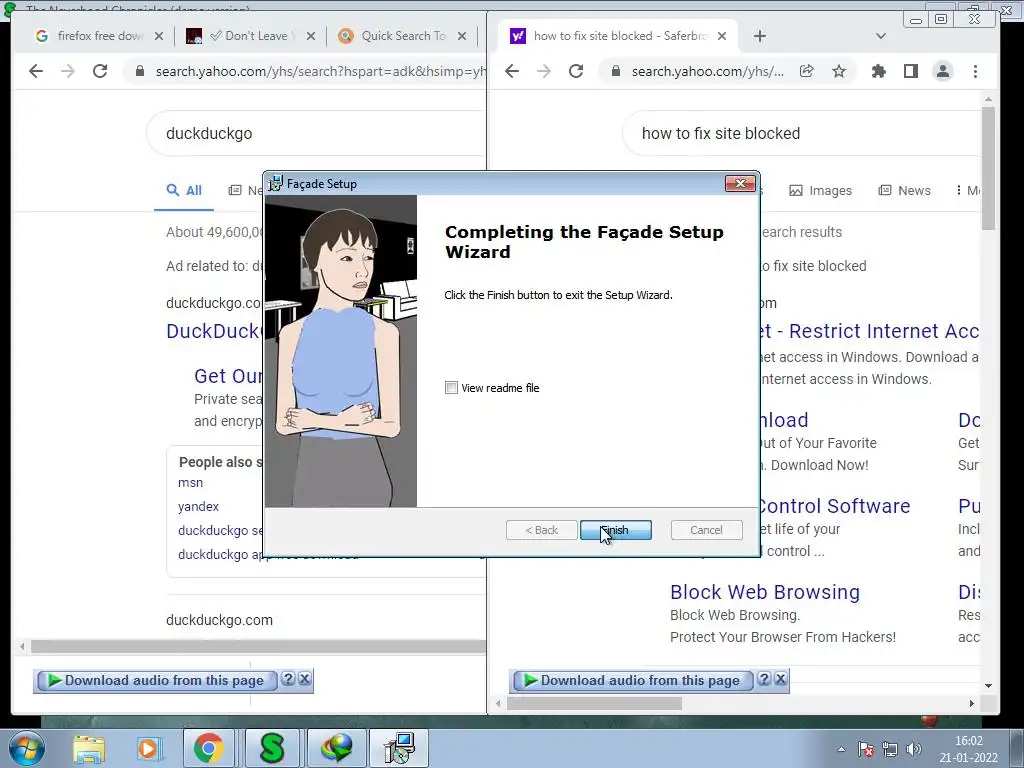The height and width of the screenshot is (768, 1024).
Task: Open the msn related search link
Action: click(x=191, y=483)
